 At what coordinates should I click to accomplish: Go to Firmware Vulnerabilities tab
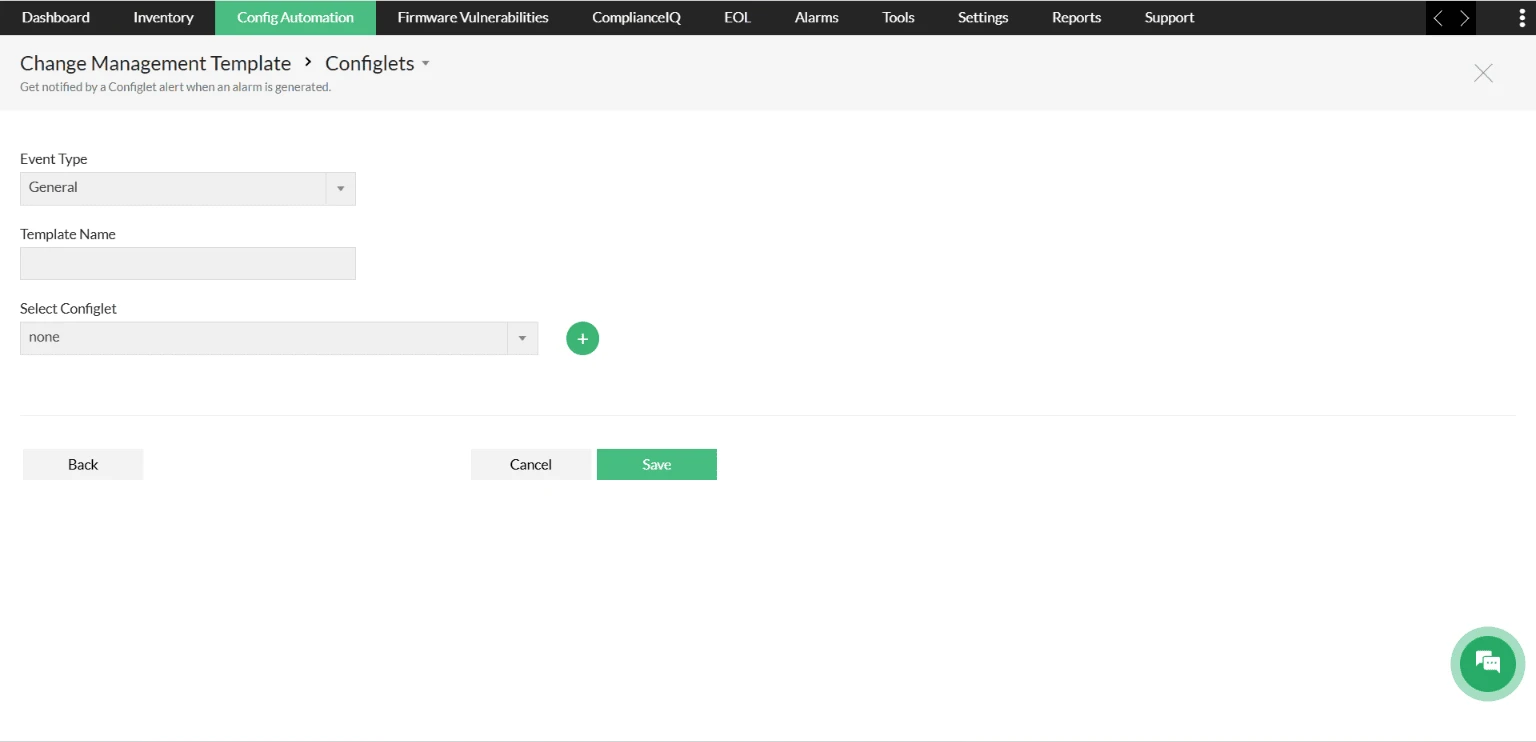473,17
